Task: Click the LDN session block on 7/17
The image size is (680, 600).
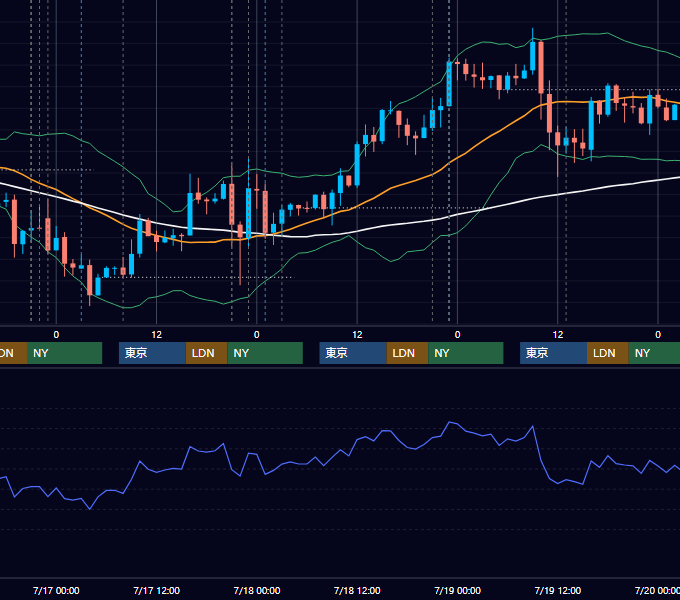Action: pos(206,353)
